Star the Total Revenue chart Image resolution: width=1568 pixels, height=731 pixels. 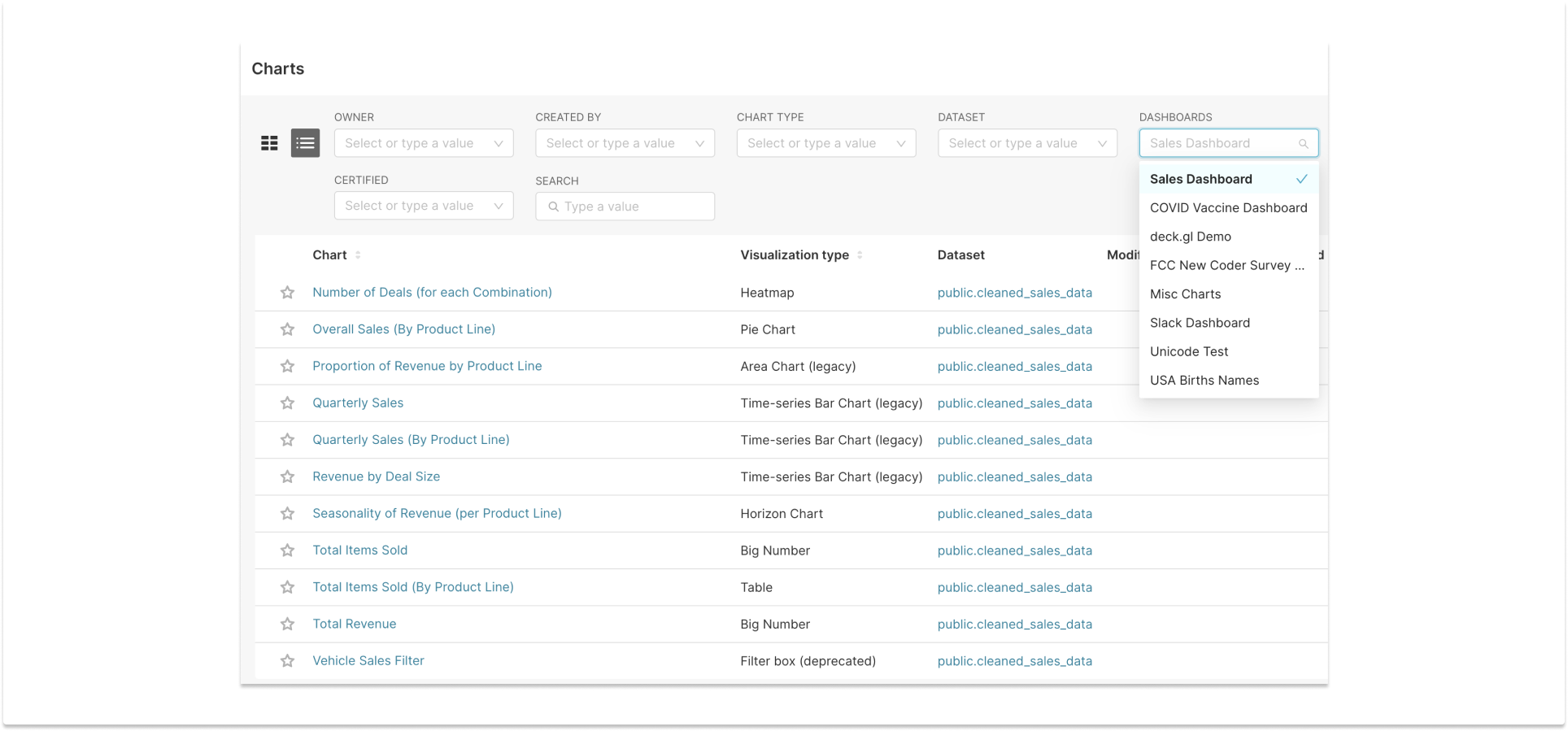tap(287, 624)
